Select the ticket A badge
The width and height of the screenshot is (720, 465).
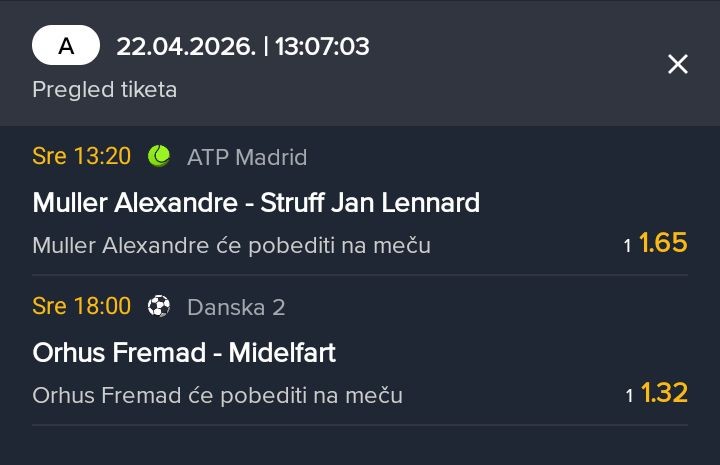click(x=66, y=46)
